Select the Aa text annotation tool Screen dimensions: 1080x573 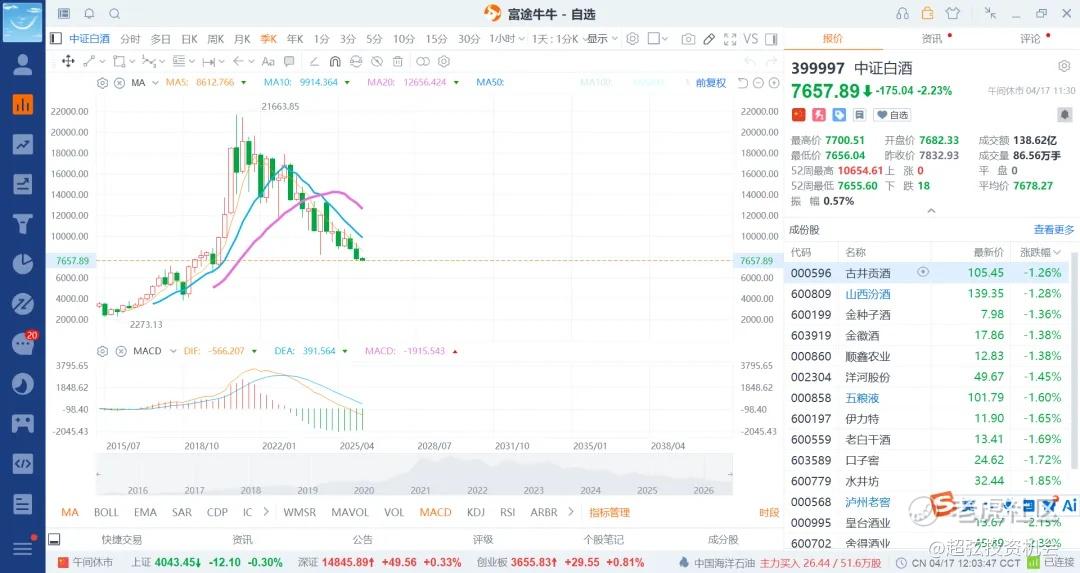tap(268, 61)
